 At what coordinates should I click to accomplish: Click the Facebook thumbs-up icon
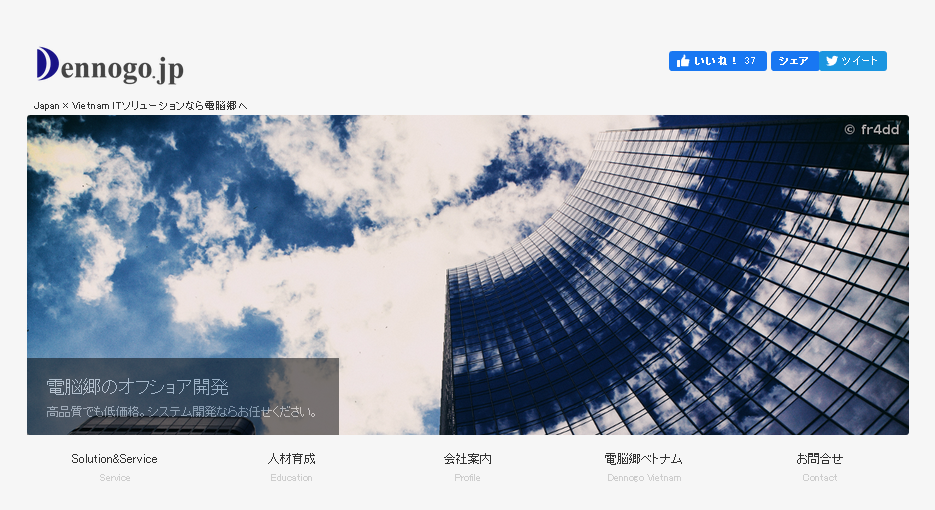683,61
